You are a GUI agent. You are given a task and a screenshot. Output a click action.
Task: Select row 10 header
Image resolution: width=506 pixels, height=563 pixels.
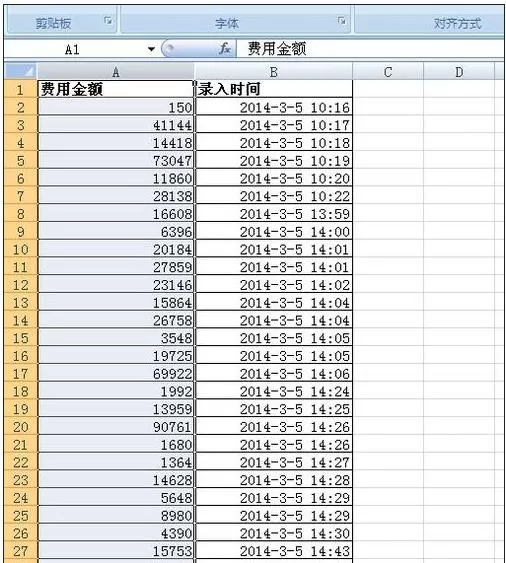coord(20,249)
